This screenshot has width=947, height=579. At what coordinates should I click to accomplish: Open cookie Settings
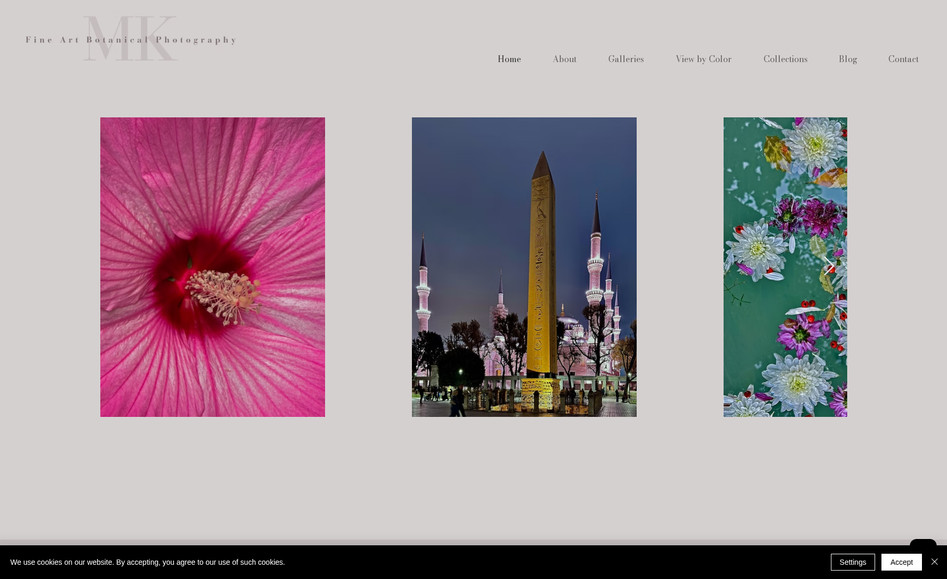[853, 562]
